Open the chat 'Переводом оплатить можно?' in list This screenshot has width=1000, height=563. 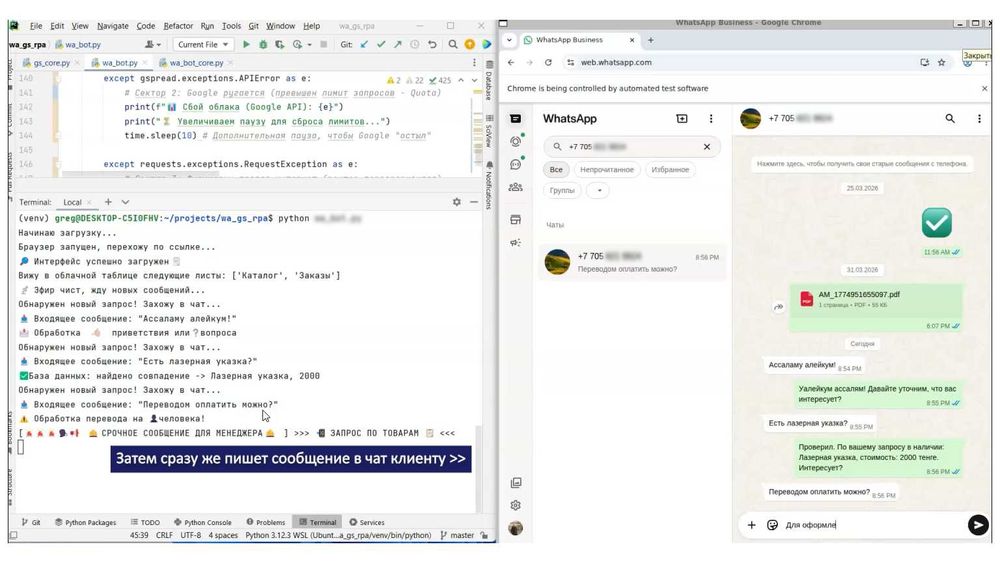click(x=632, y=262)
